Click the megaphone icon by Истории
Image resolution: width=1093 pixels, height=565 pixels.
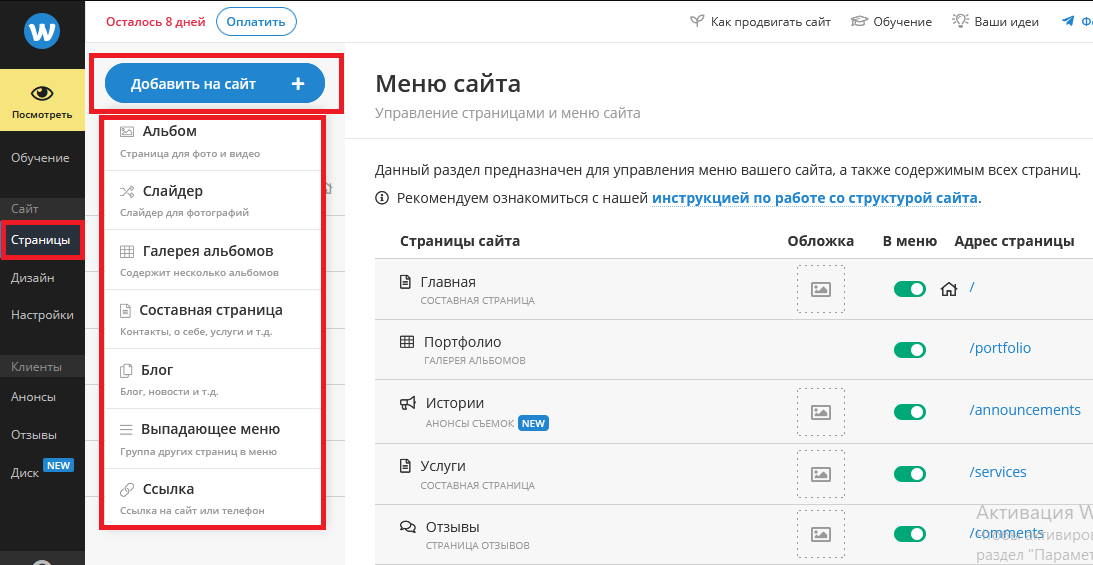[407, 403]
